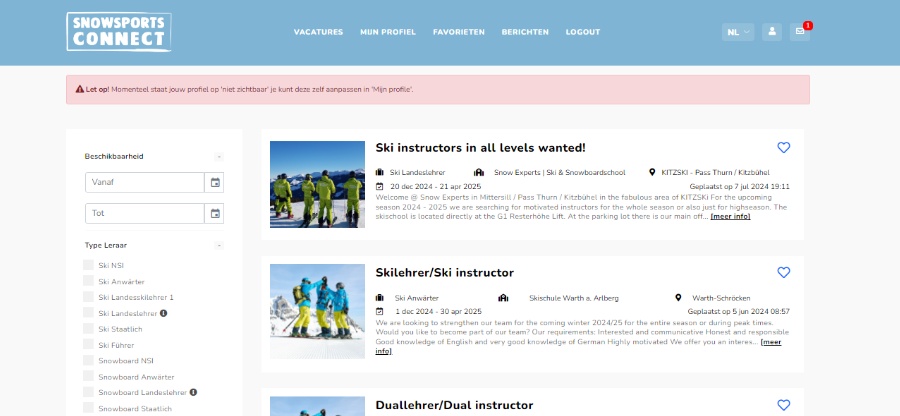Open calendar picker for Vanaf date
This screenshot has width=900, height=416.
click(x=214, y=183)
